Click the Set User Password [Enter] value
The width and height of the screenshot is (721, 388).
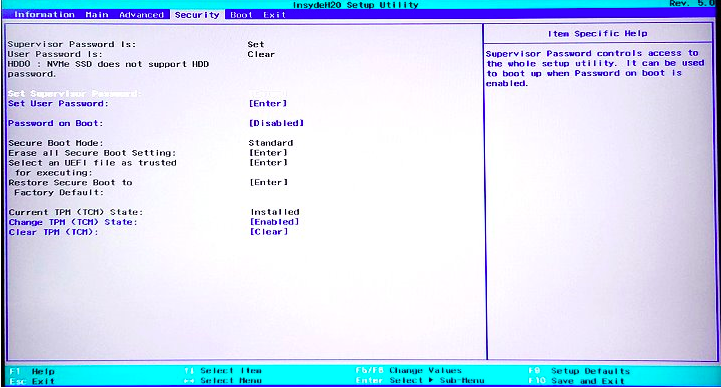(268, 104)
